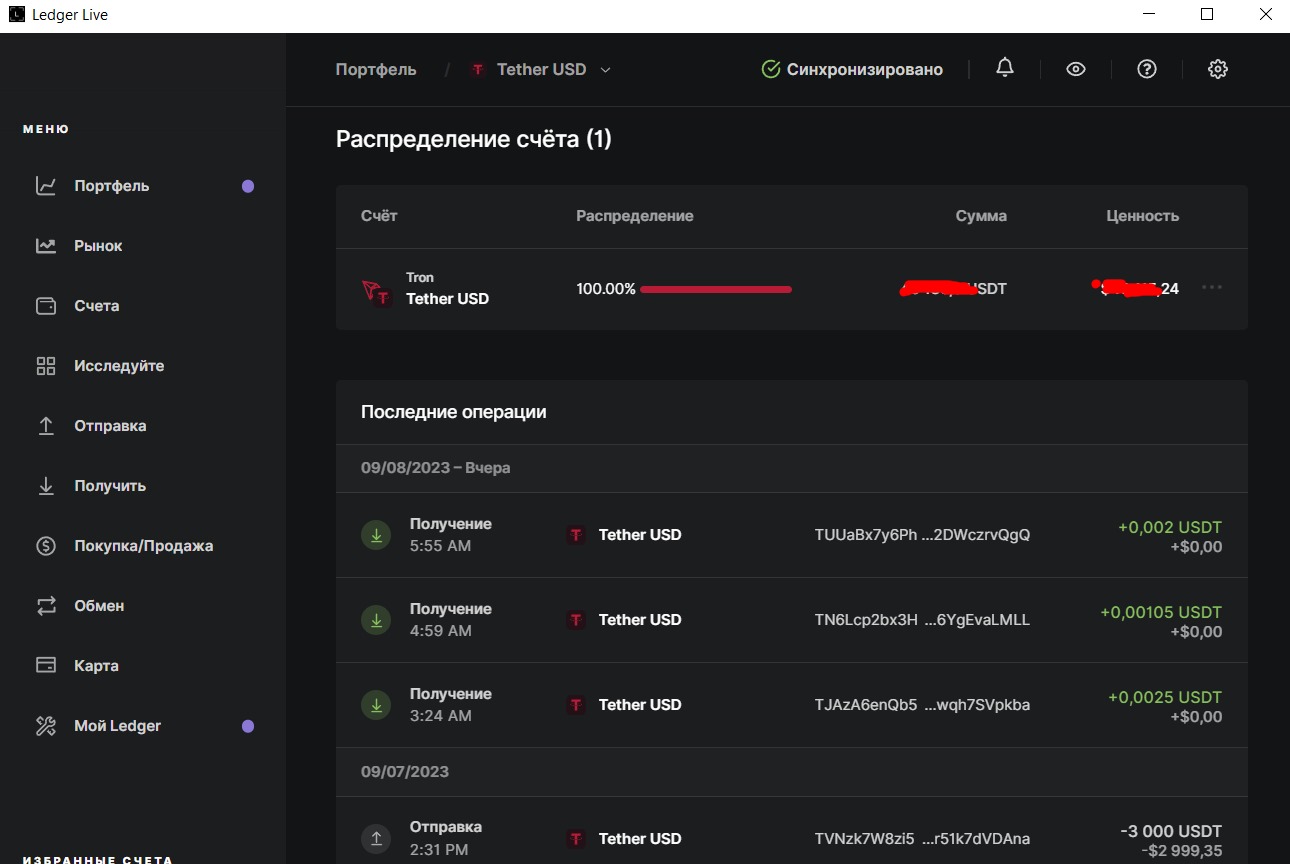Click the receive icon of the 3:24 AM operation
The image size is (1290, 864).
pos(376,705)
